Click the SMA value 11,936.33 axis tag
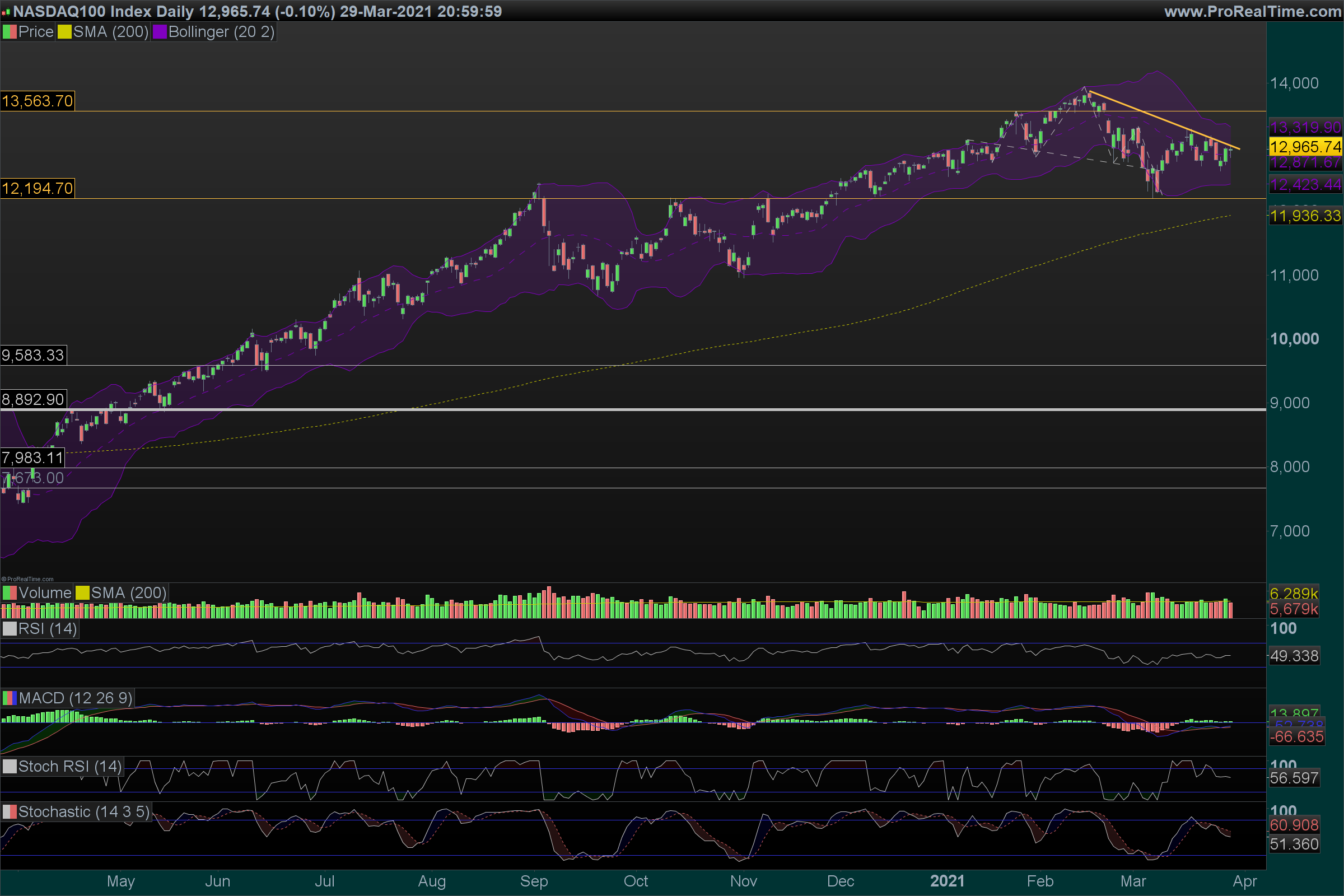The width and height of the screenshot is (1344, 896). [x=1305, y=216]
